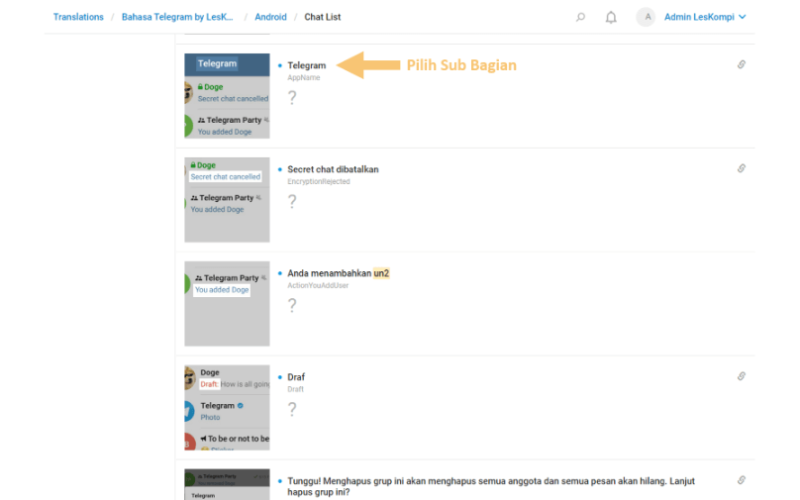Open the notifications bell
The image size is (800, 500).
pyautogui.click(x=611, y=17)
